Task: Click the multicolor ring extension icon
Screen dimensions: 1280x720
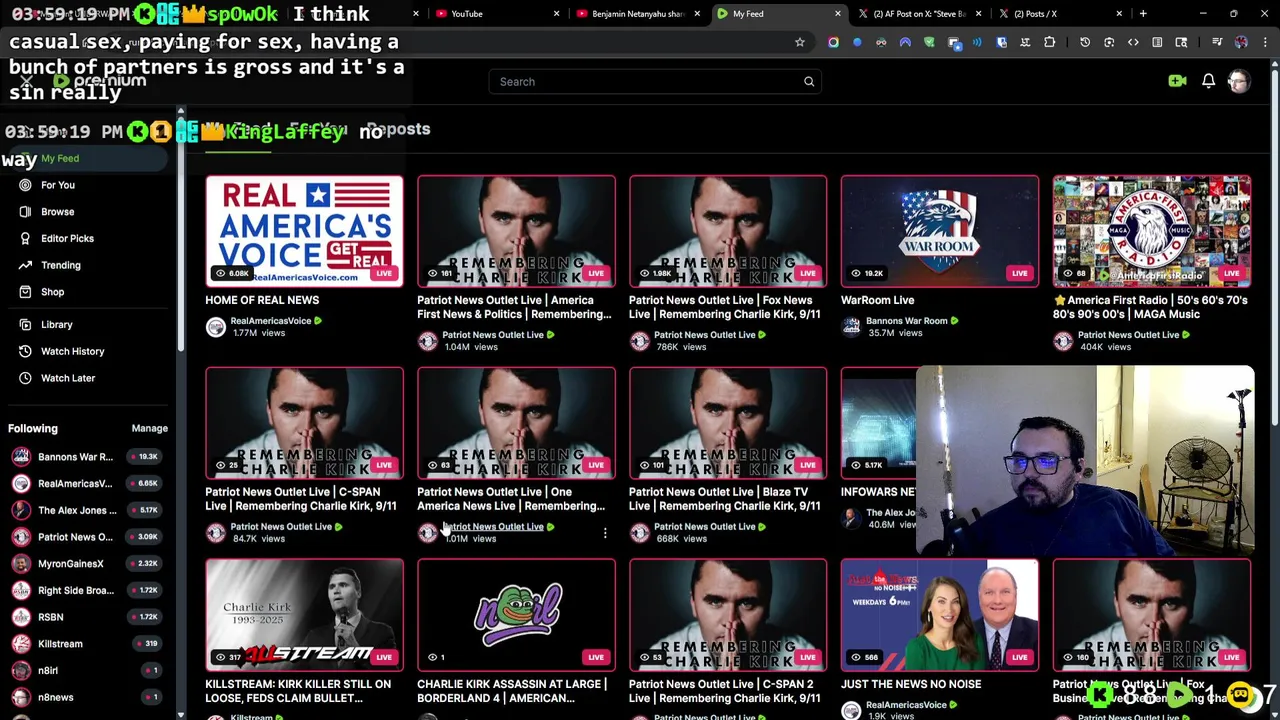Action: click(833, 42)
